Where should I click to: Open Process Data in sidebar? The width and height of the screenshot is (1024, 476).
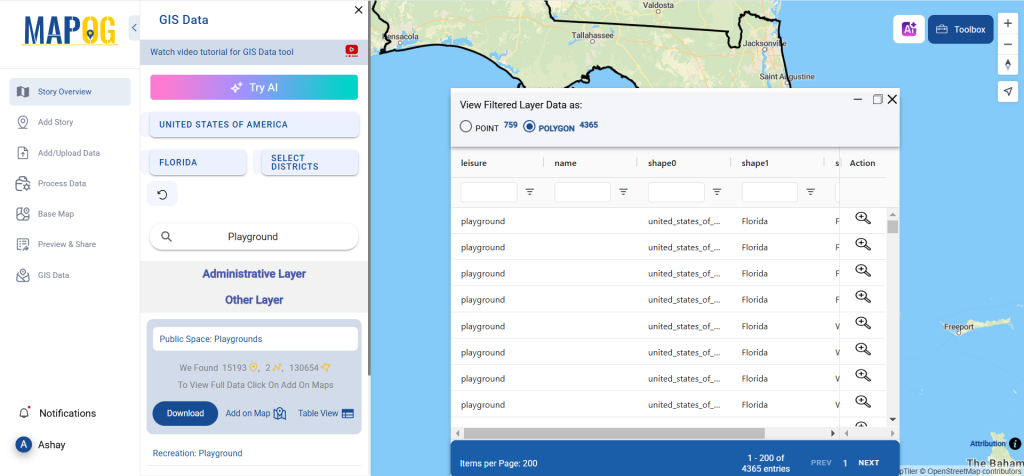pos(62,184)
